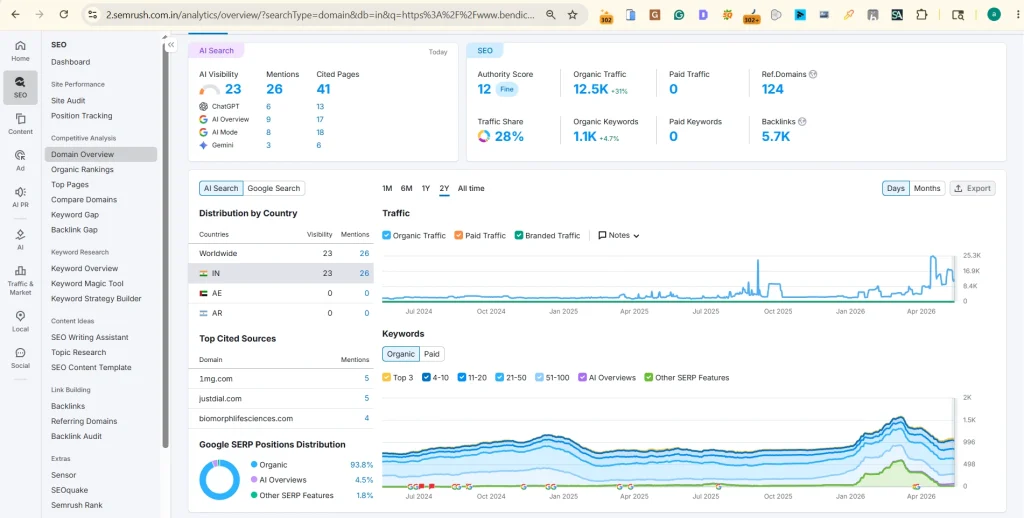
Task: Click the SERP positions donut chart
Action: (219, 480)
